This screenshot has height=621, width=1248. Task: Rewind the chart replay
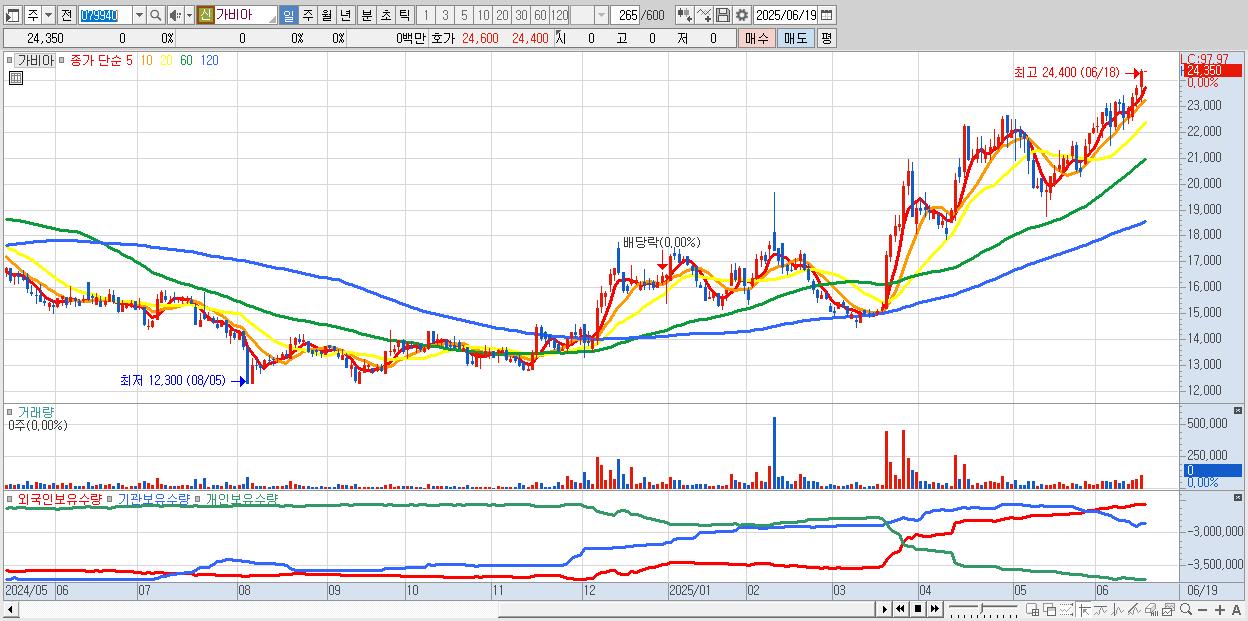pyautogui.click(x=900, y=609)
